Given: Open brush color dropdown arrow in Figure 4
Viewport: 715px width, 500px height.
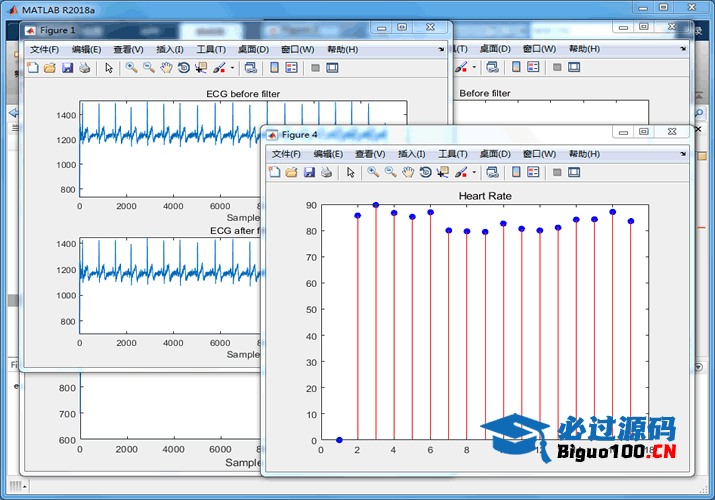Looking at the screenshot, I should [x=474, y=172].
